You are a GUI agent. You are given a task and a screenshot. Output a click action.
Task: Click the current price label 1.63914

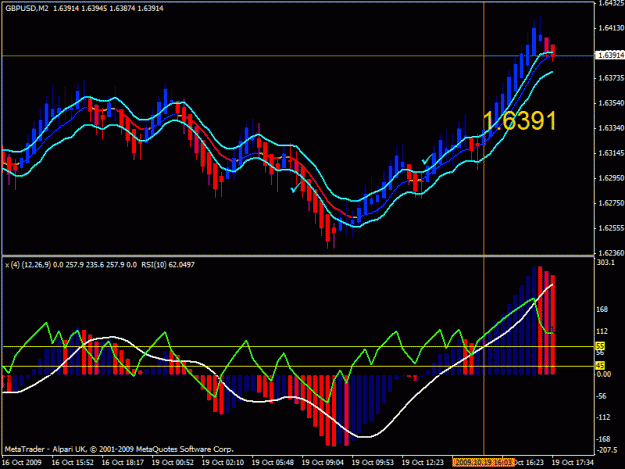point(610,55)
